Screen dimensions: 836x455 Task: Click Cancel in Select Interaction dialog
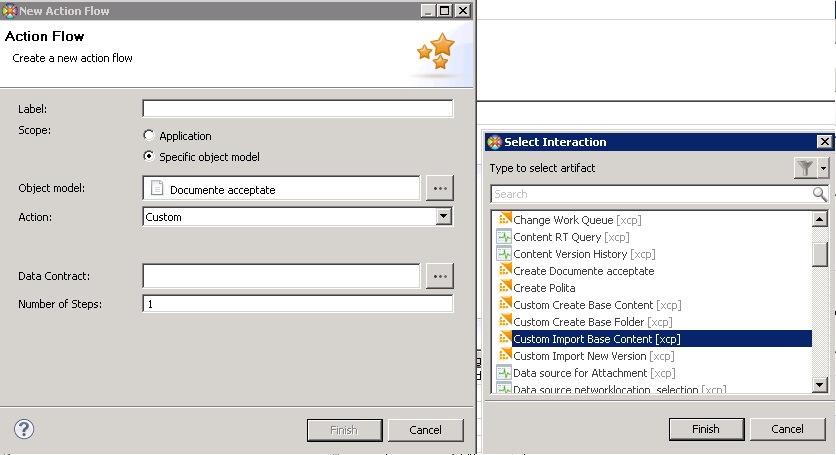pos(787,429)
